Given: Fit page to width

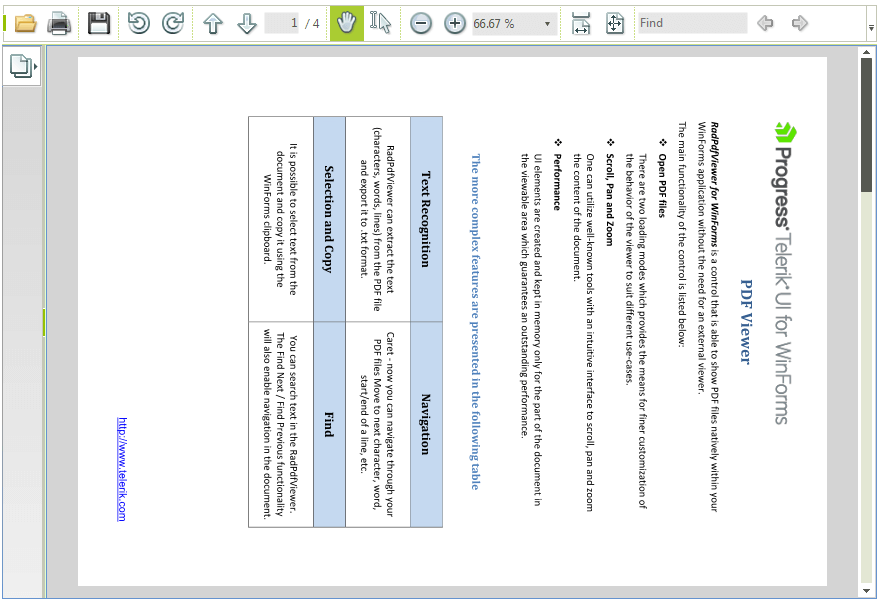Looking at the screenshot, I should [x=581, y=23].
